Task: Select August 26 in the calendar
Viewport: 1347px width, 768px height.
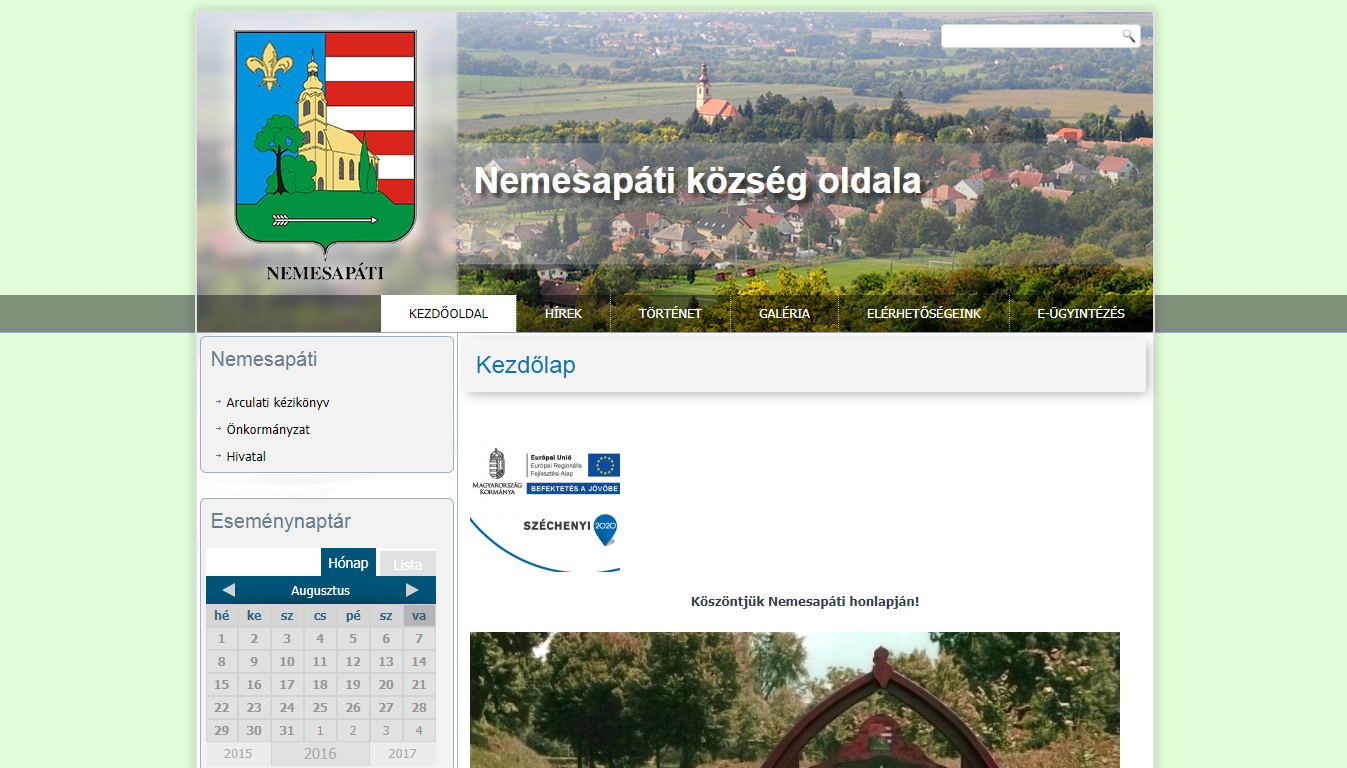Action: [353, 708]
